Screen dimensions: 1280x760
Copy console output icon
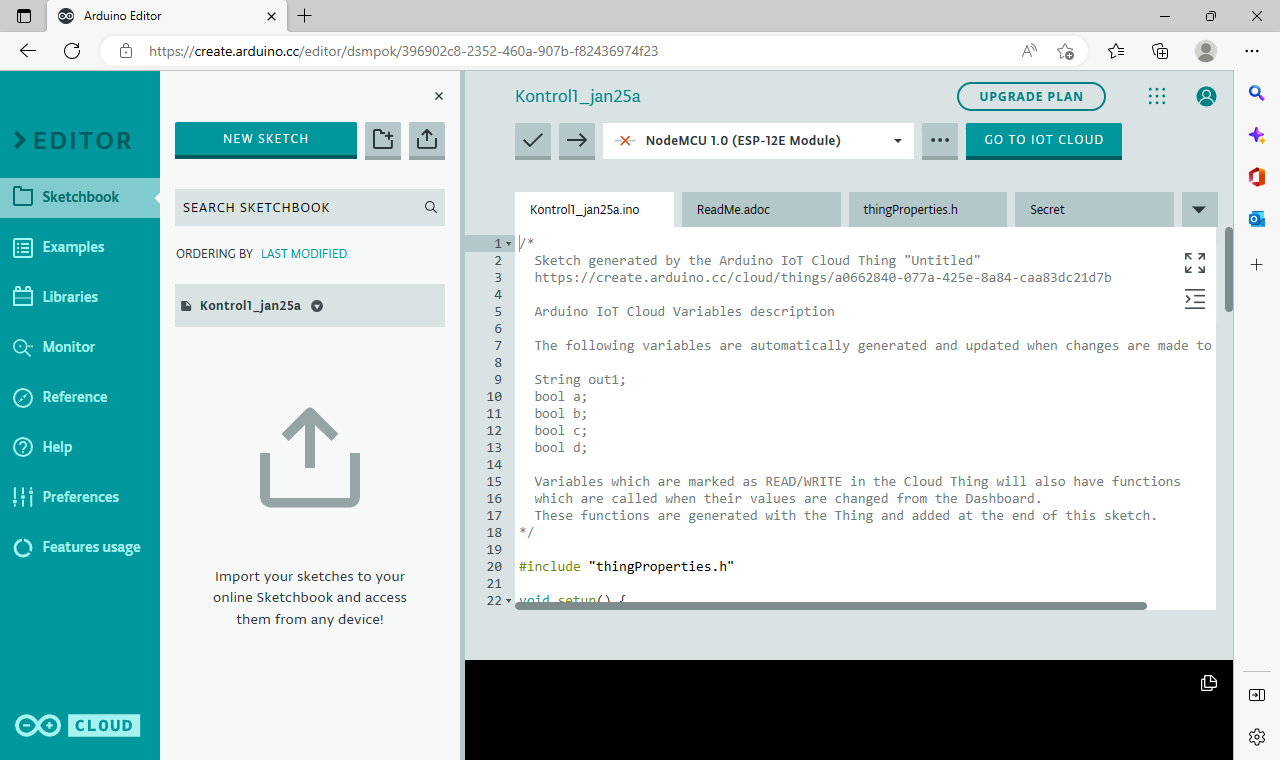point(1208,683)
